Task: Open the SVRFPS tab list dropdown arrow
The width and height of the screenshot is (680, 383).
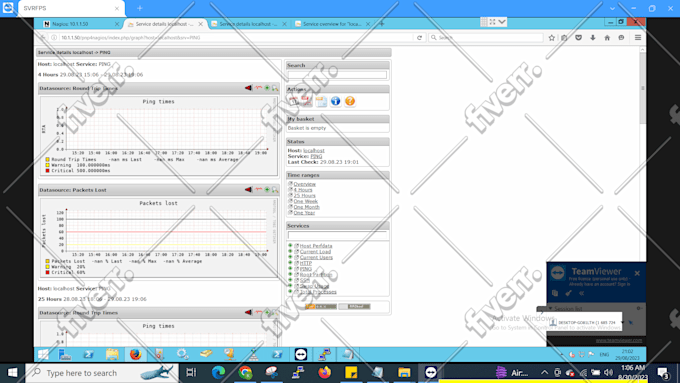Action: pyautogui.click(x=612, y=8)
